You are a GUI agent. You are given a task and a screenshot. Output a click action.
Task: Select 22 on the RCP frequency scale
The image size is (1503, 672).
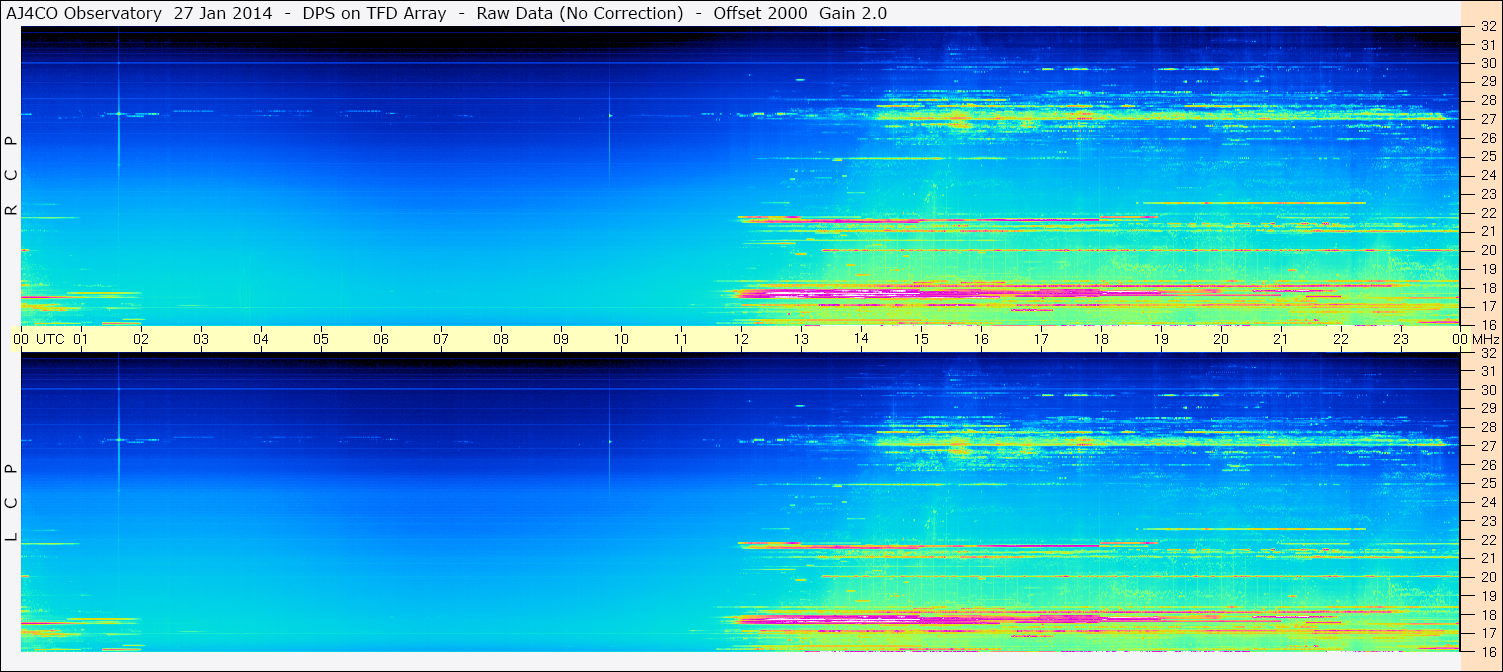click(x=1488, y=213)
